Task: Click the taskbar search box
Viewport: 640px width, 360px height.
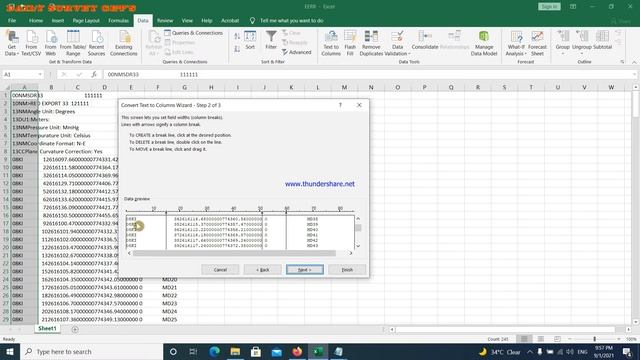Action: (91, 351)
